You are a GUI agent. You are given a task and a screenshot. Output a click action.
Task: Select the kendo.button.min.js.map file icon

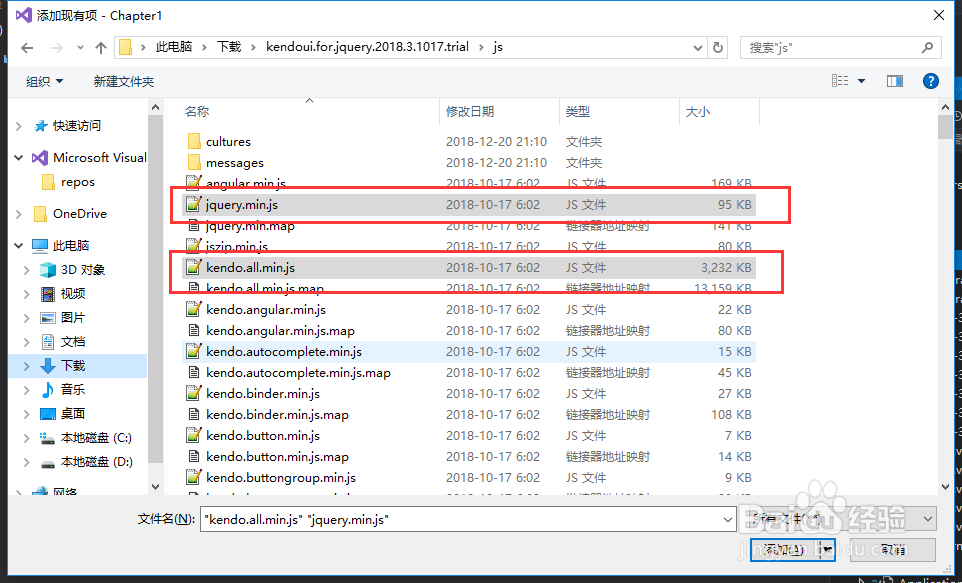tap(194, 457)
